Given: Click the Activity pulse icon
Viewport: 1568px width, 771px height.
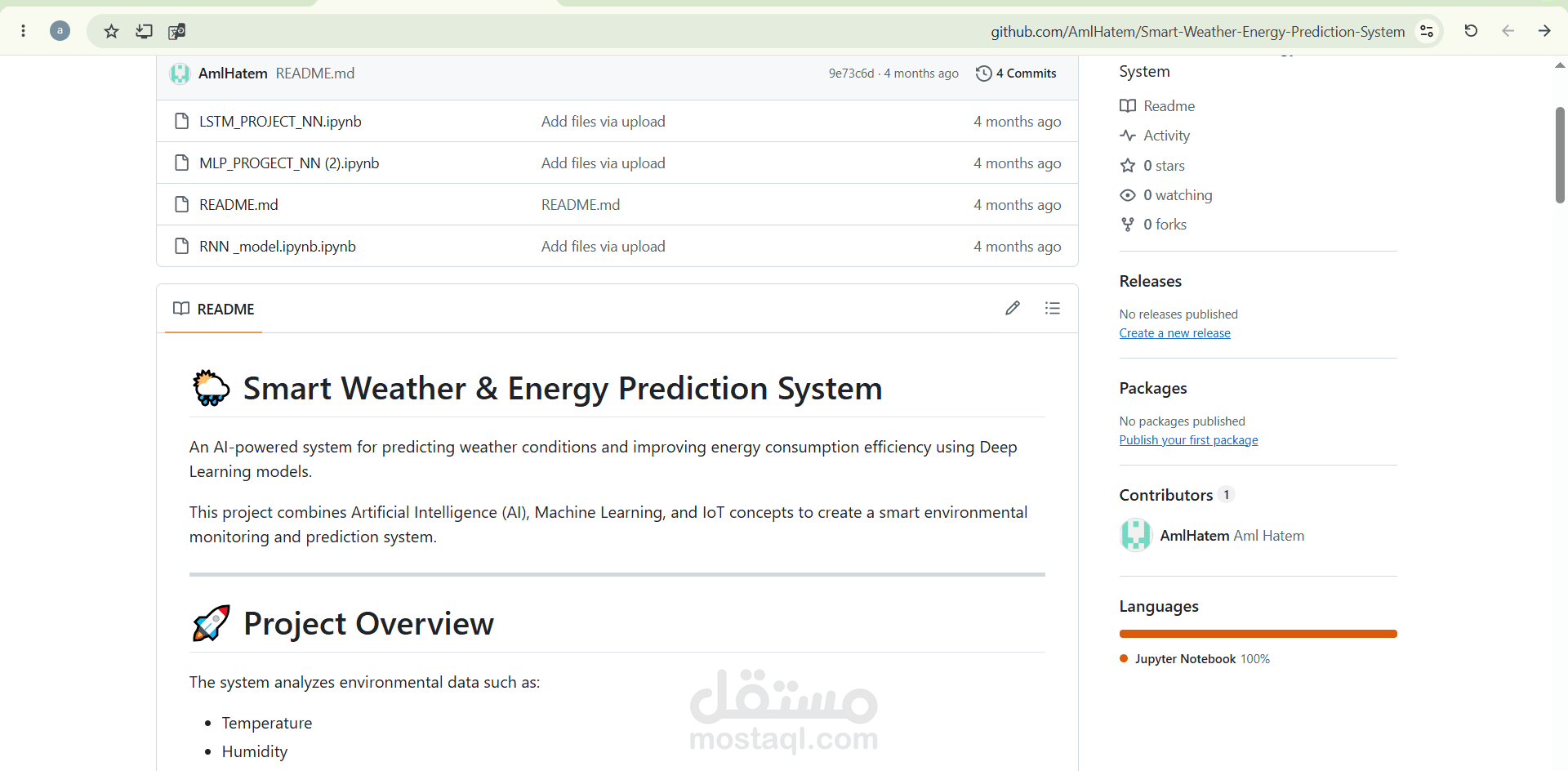Looking at the screenshot, I should point(1128,136).
